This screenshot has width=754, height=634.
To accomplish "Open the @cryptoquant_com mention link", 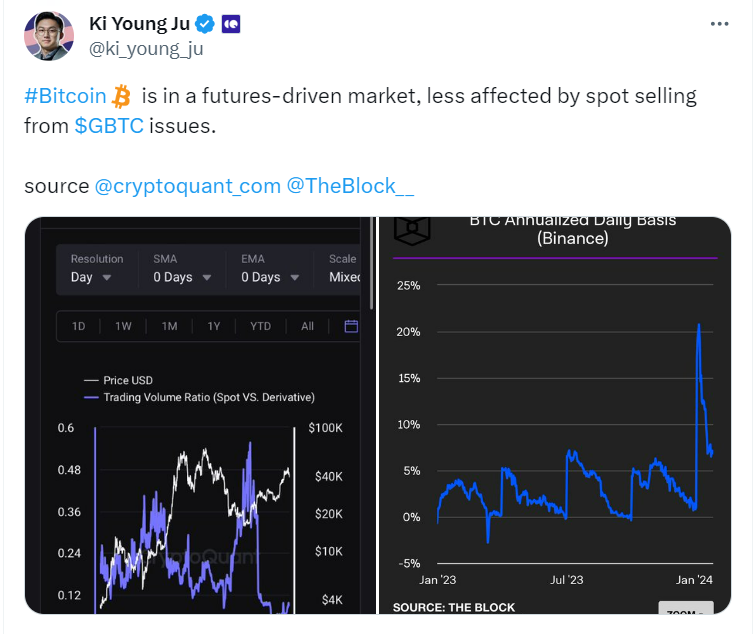I will point(188,186).
